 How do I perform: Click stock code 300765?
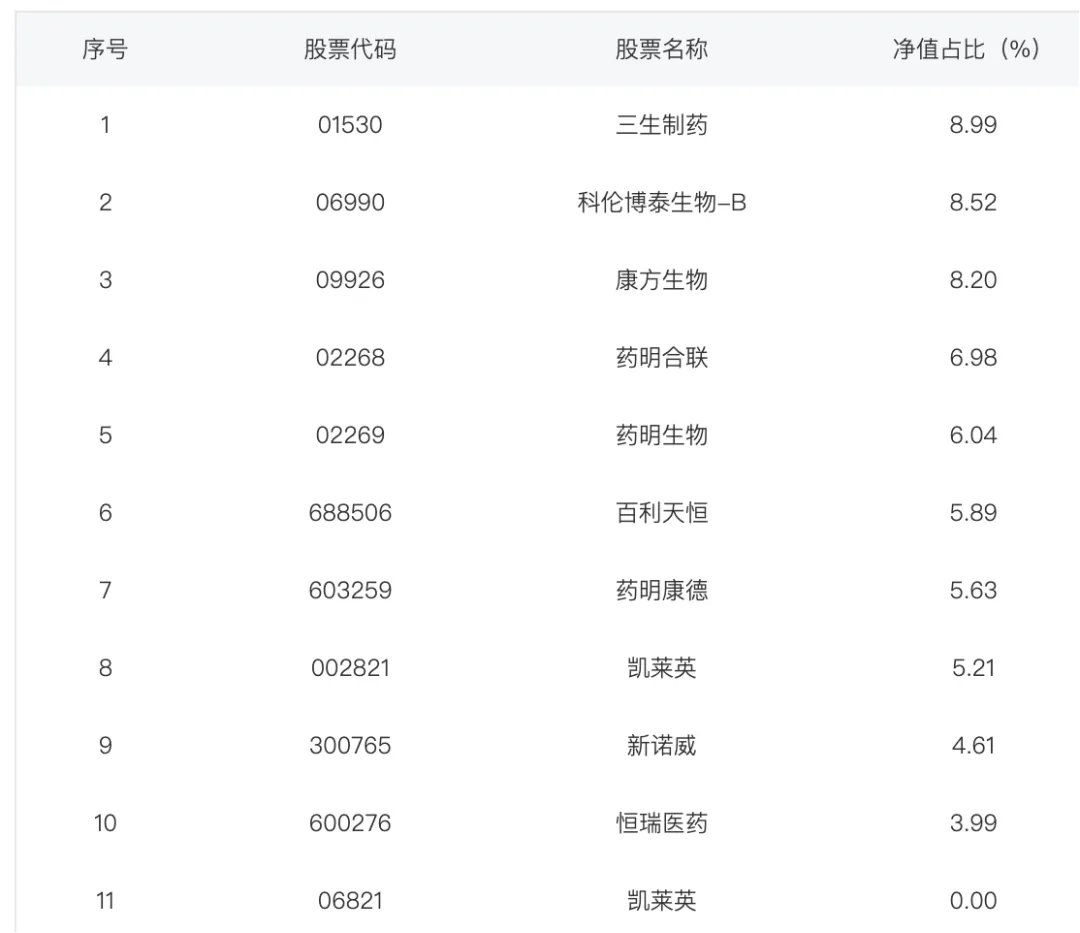point(350,746)
